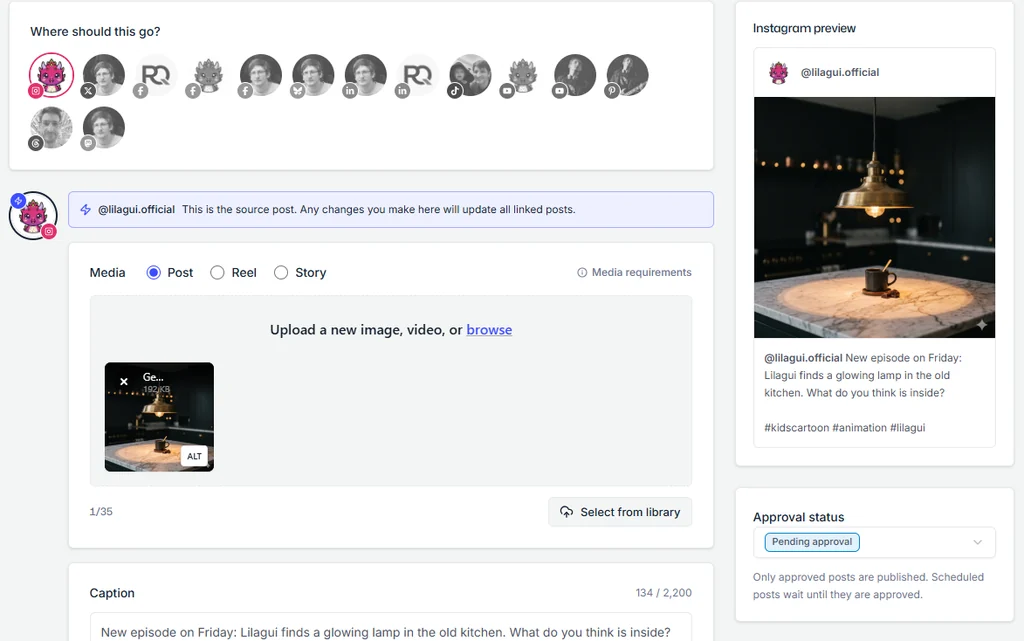Select the dragon Facebook page avatar

208,75
